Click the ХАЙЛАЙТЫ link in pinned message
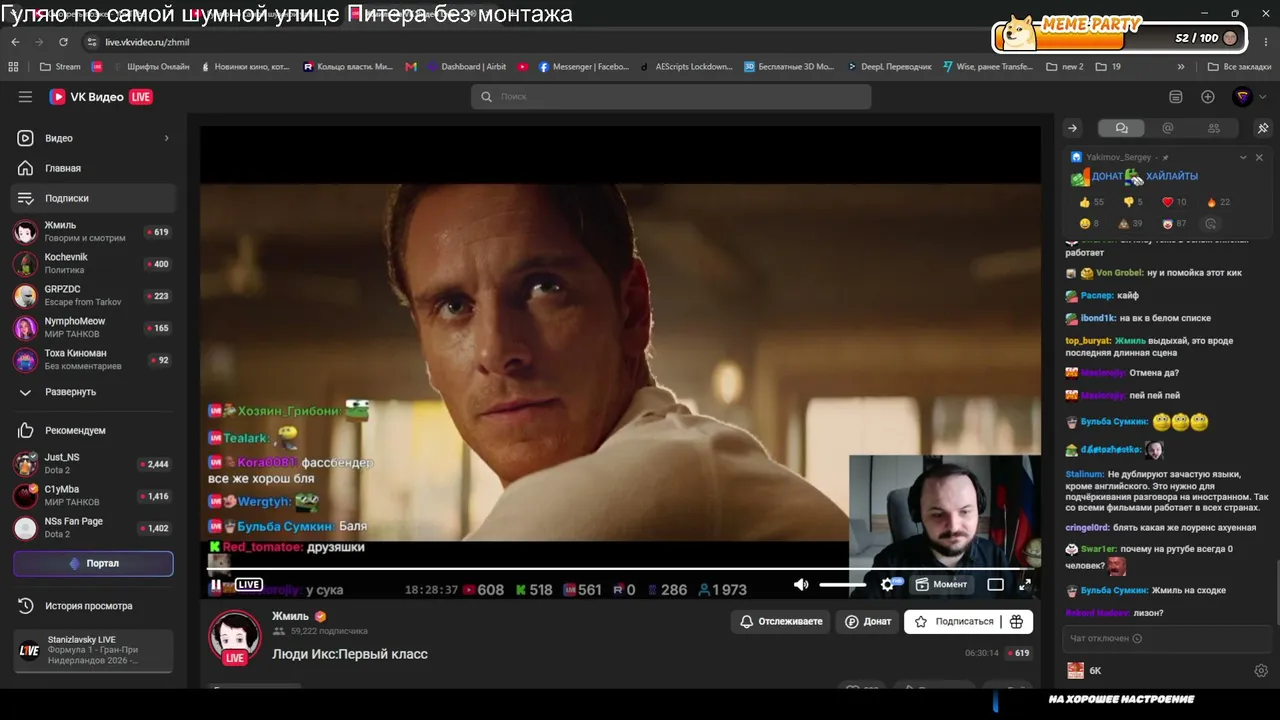This screenshot has width=1280, height=720. [1172, 177]
